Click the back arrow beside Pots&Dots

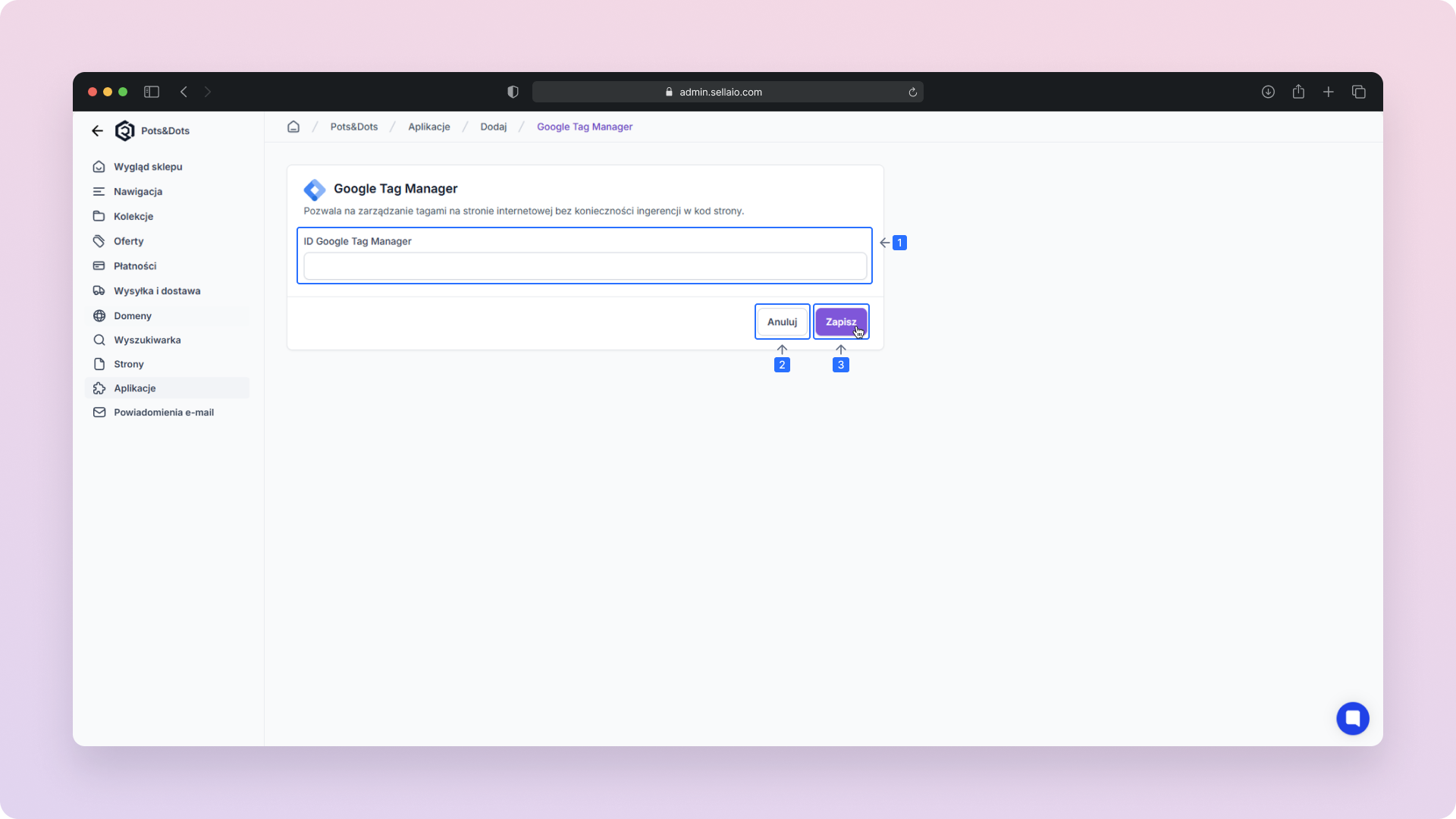97,130
